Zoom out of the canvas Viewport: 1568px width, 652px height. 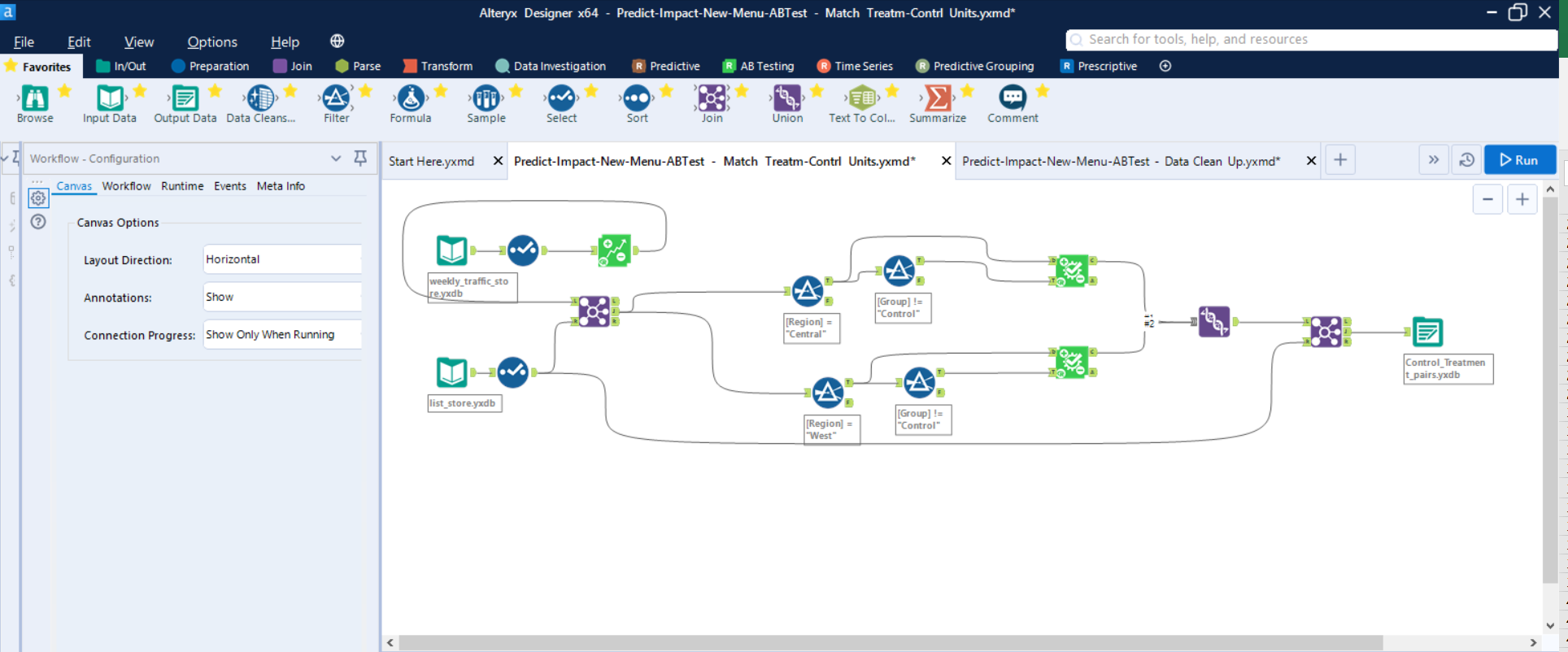pyautogui.click(x=1487, y=199)
